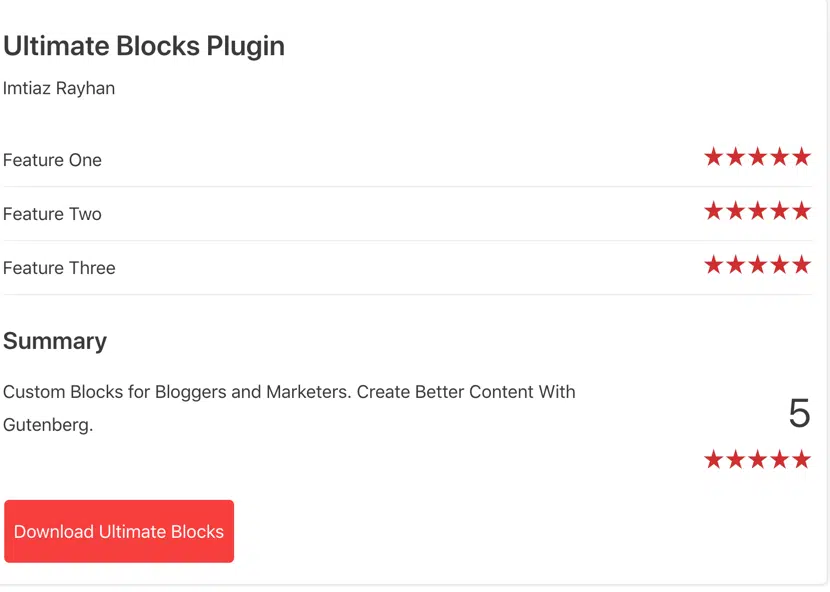The image size is (830, 592).
Task: Click the summary description paragraph
Action: click(289, 408)
